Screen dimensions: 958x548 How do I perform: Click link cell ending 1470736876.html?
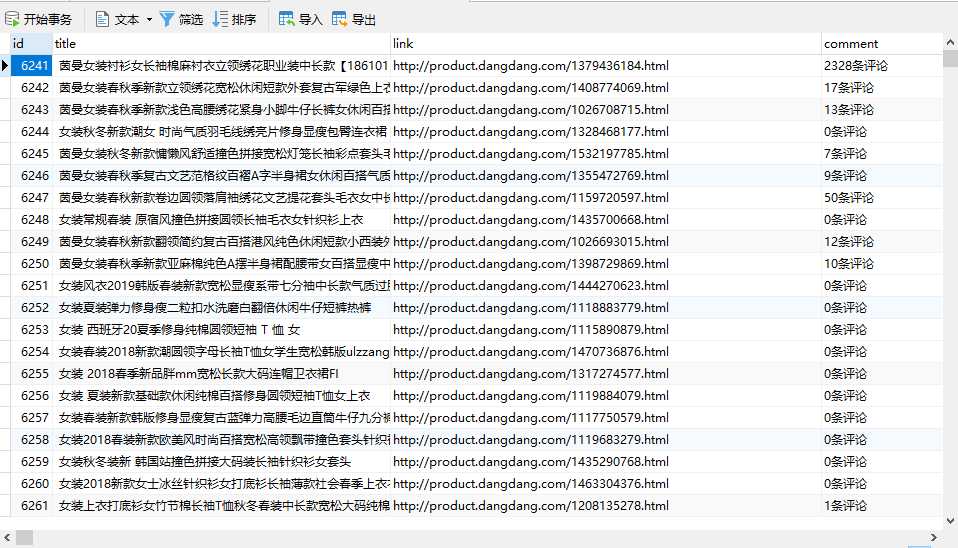point(605,351)
